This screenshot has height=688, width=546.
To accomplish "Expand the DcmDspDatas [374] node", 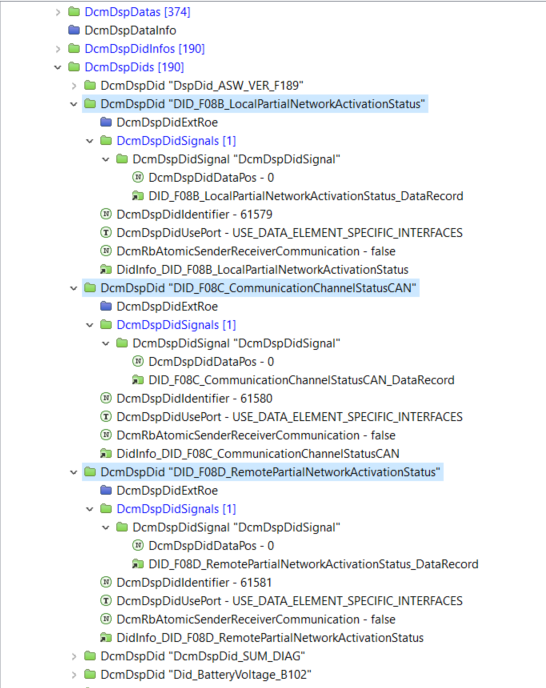I will (58, 12).
